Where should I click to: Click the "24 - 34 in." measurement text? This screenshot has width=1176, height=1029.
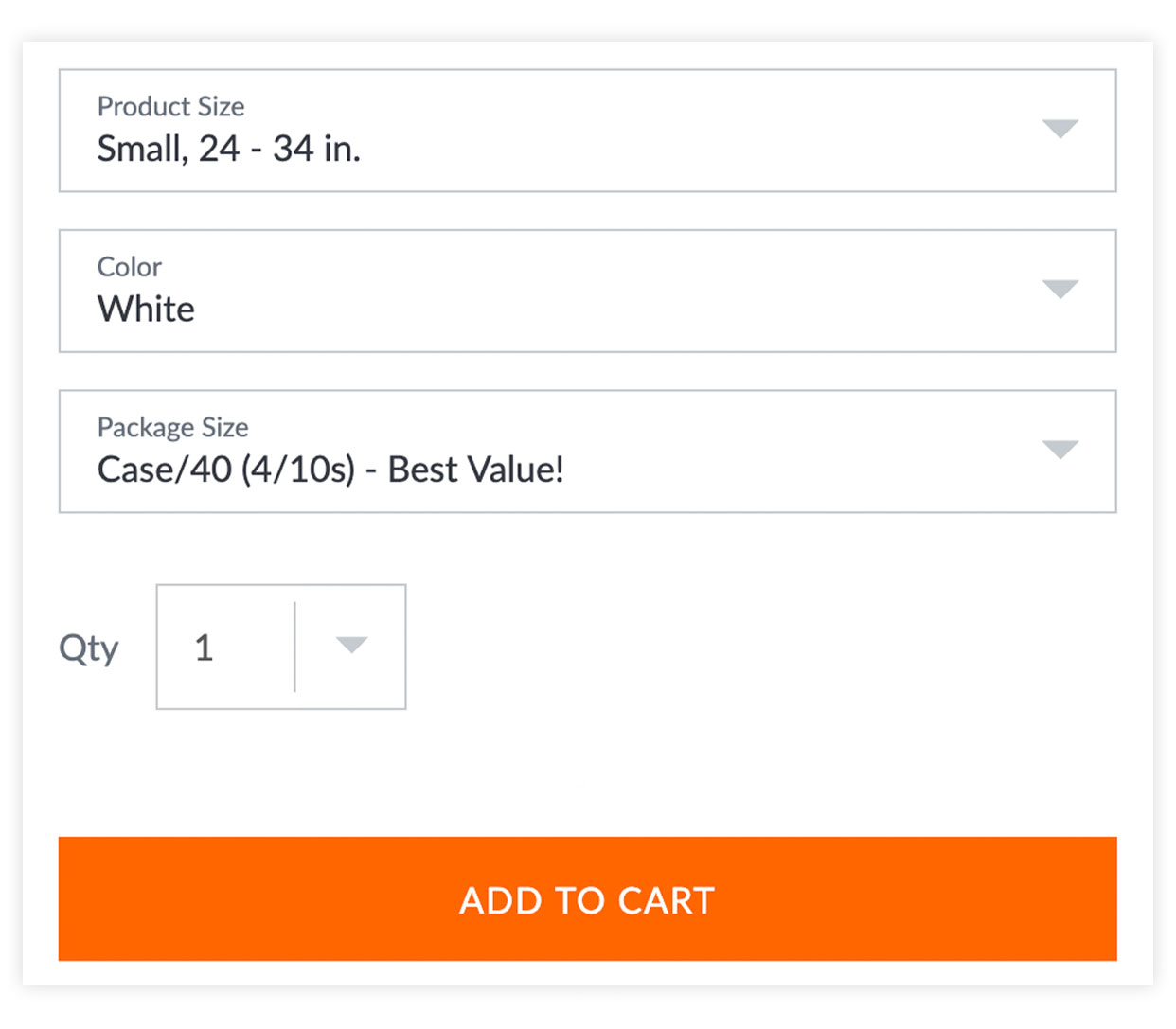(279, 150)
